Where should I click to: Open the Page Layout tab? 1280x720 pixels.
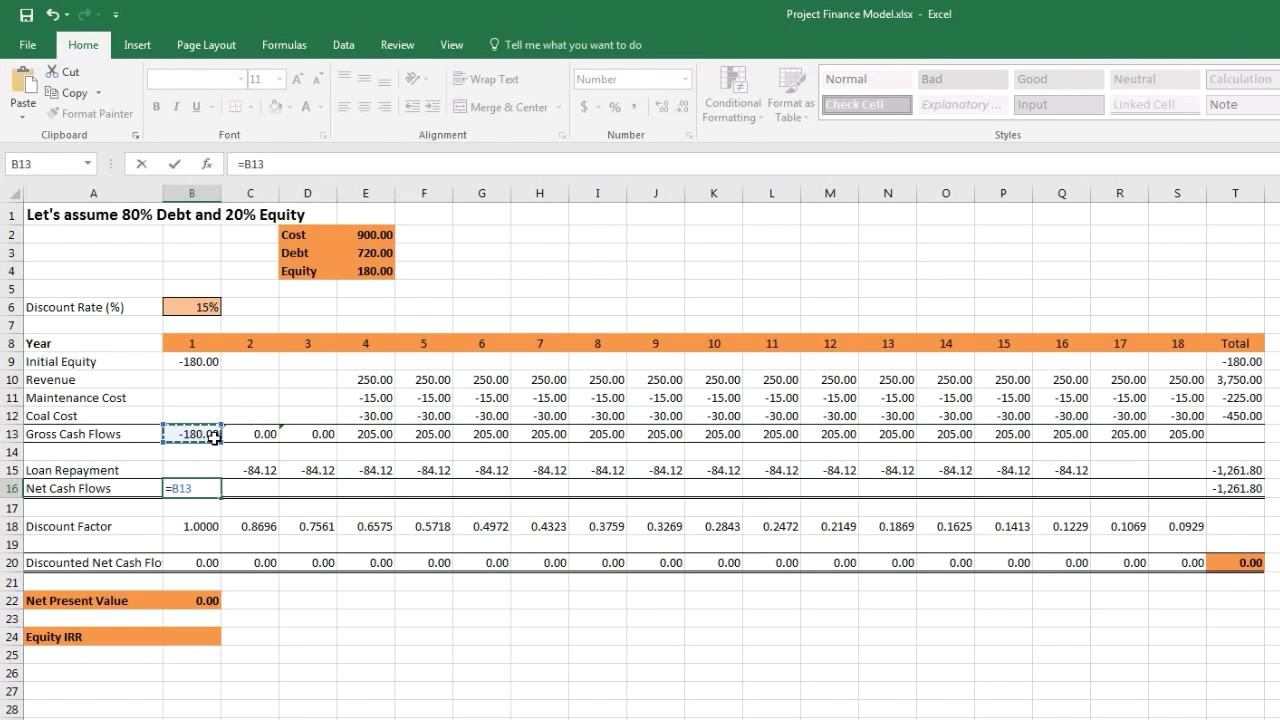pos(206,45)
